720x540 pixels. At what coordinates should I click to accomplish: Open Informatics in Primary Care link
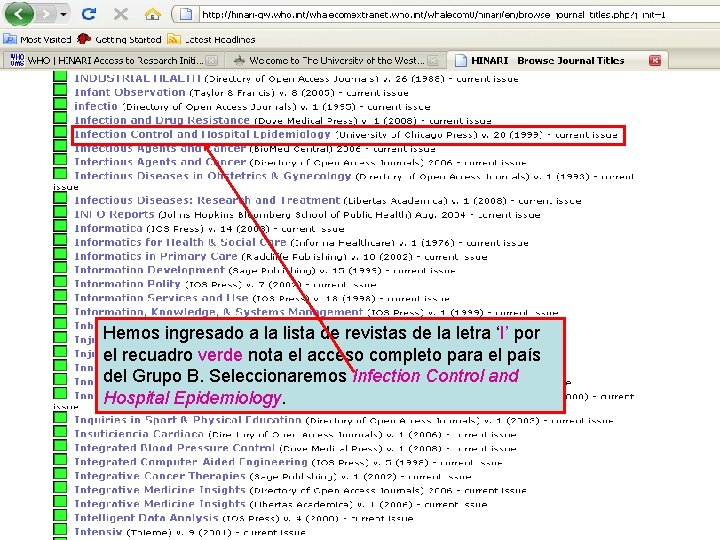point(156,256)
